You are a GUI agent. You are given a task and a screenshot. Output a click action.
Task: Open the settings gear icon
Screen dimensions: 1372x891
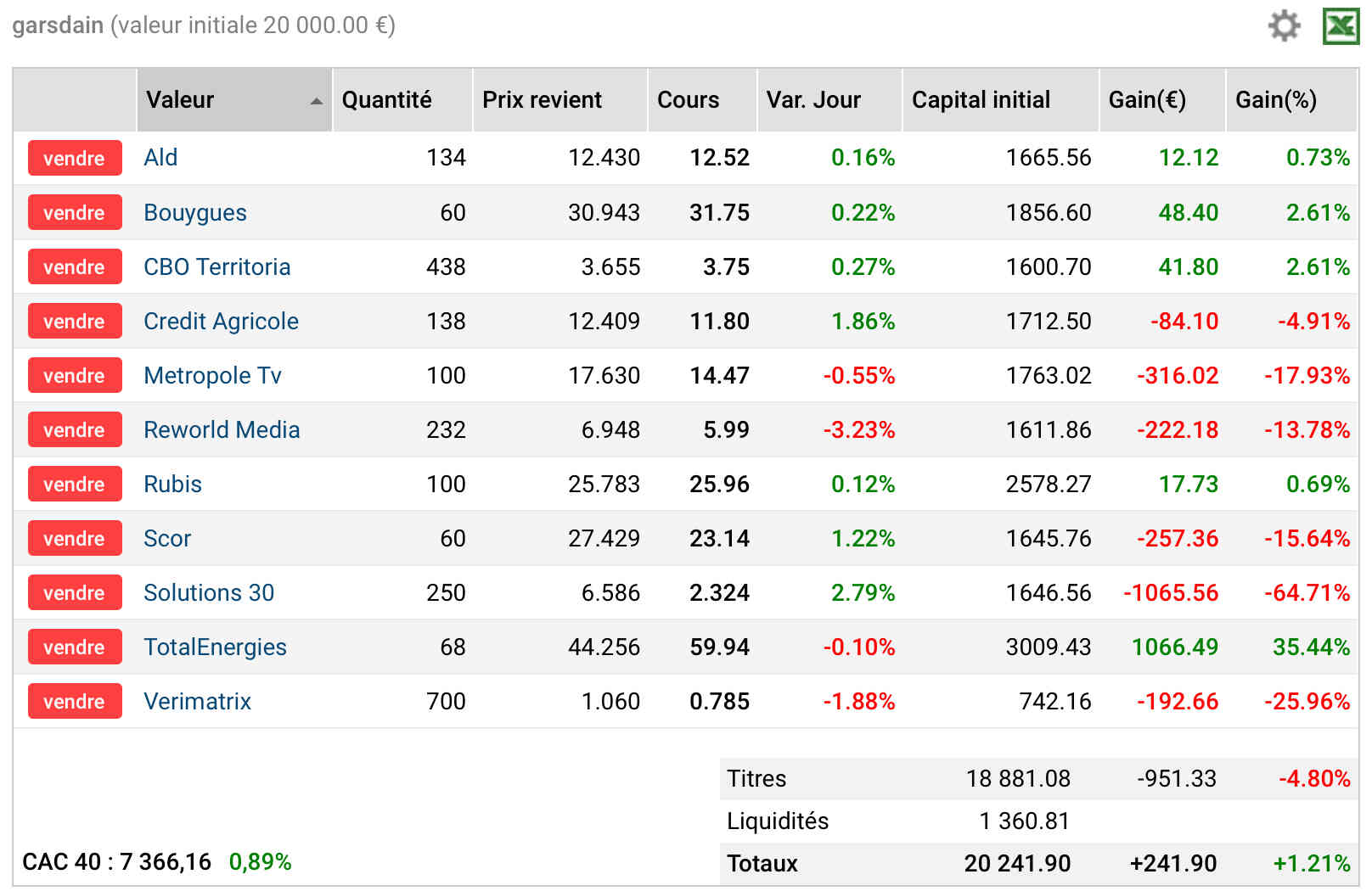point(1284,25)
